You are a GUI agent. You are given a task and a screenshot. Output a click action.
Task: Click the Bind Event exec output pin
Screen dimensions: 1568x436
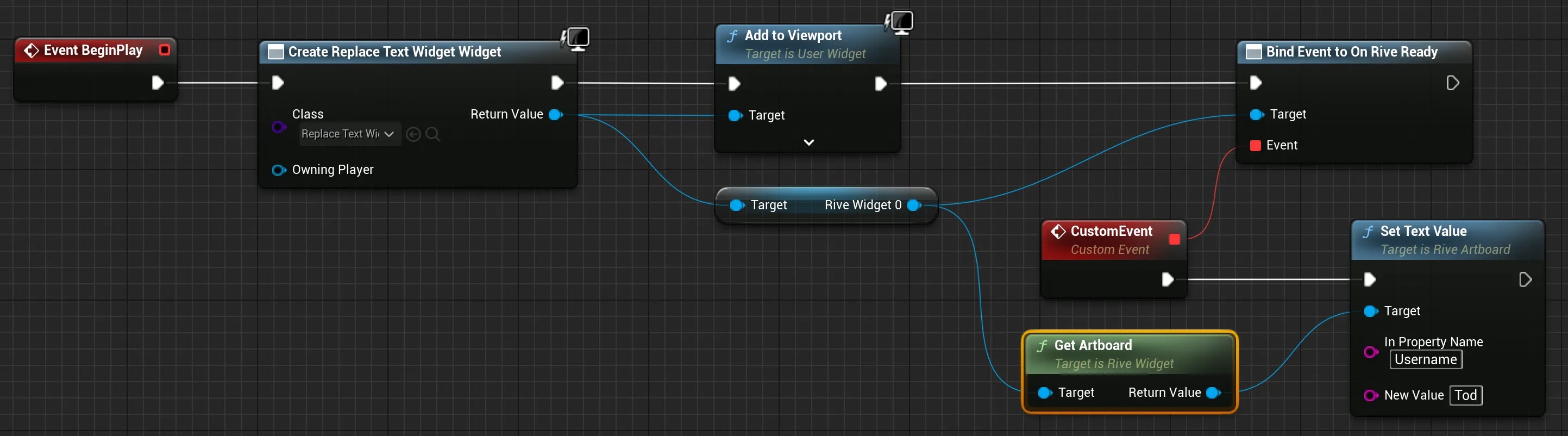coord(1452,83)
